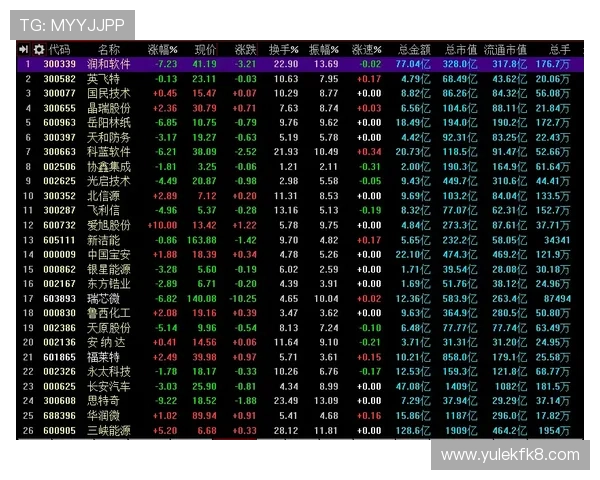This screenshot has height=480, width=600.
Task: Click stock code 601865 福莱特
Action: [x=59, y=357]
